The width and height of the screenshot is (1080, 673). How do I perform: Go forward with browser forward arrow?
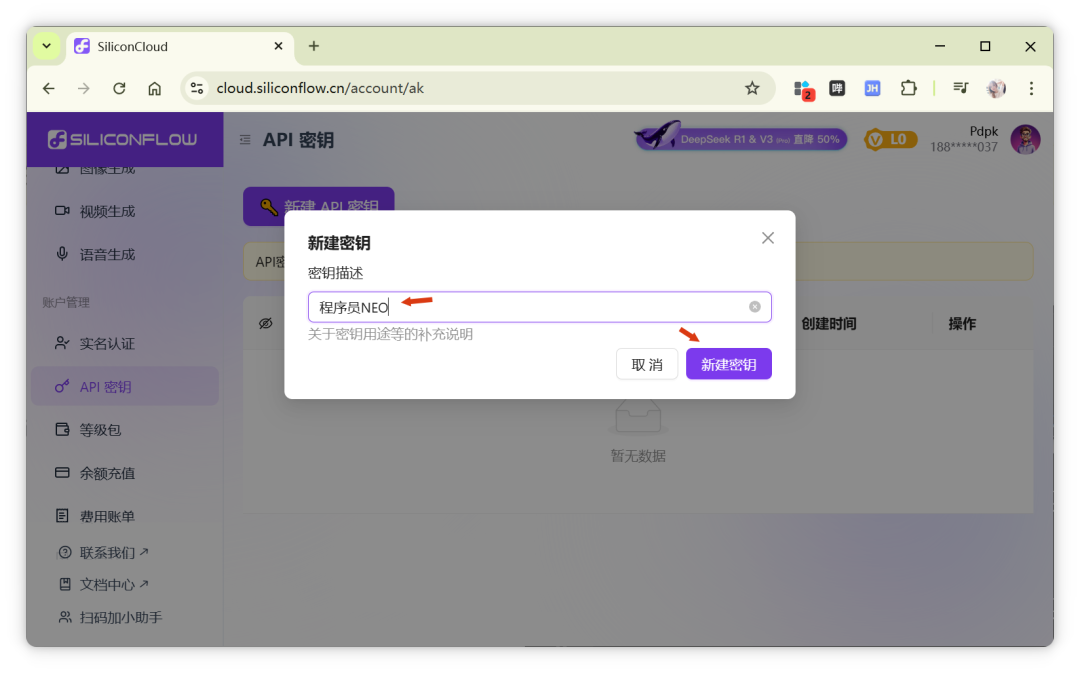[83, 88]
